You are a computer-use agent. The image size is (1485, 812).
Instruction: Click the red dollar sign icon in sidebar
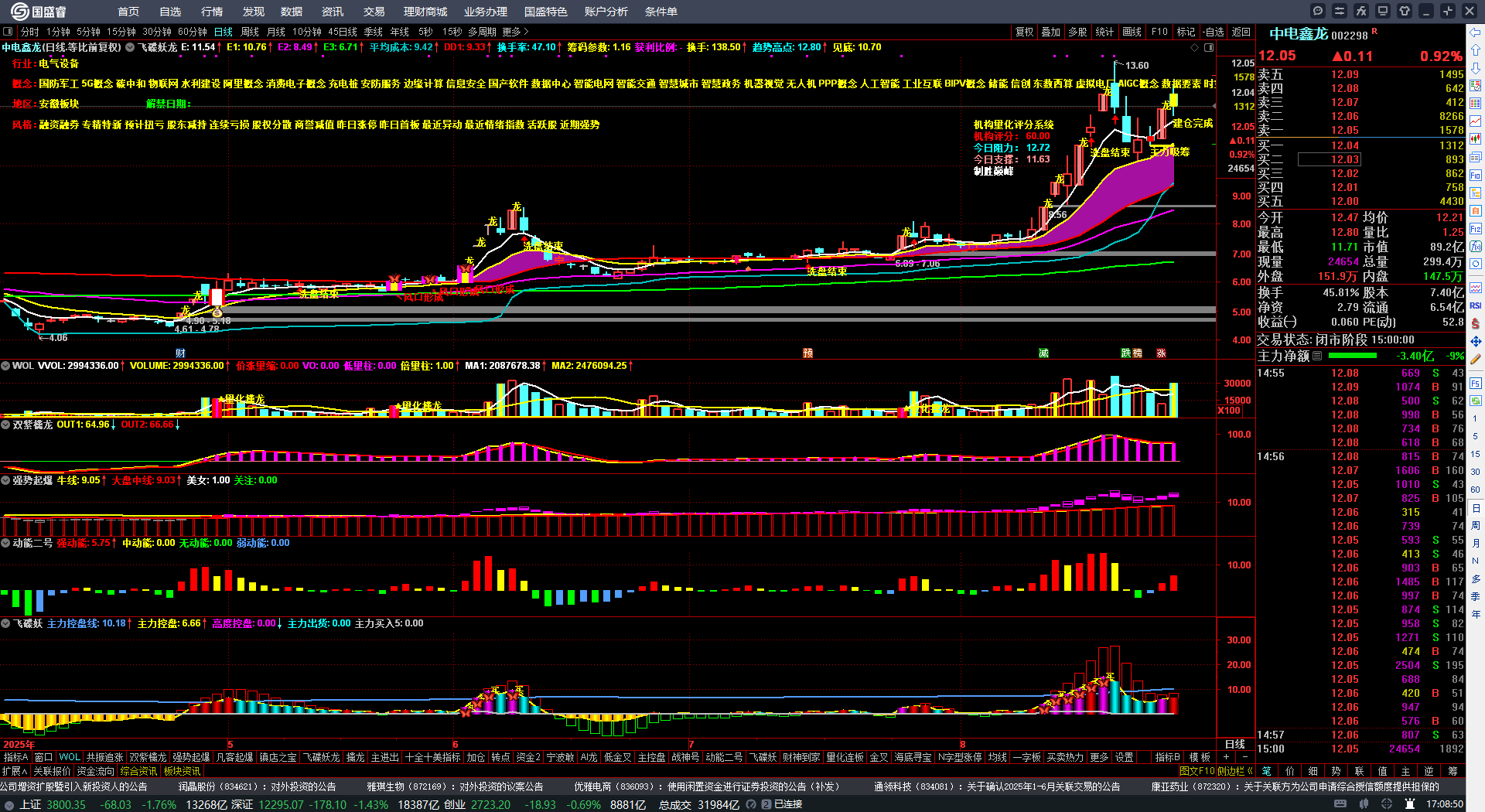click(x=1476, y=323)
